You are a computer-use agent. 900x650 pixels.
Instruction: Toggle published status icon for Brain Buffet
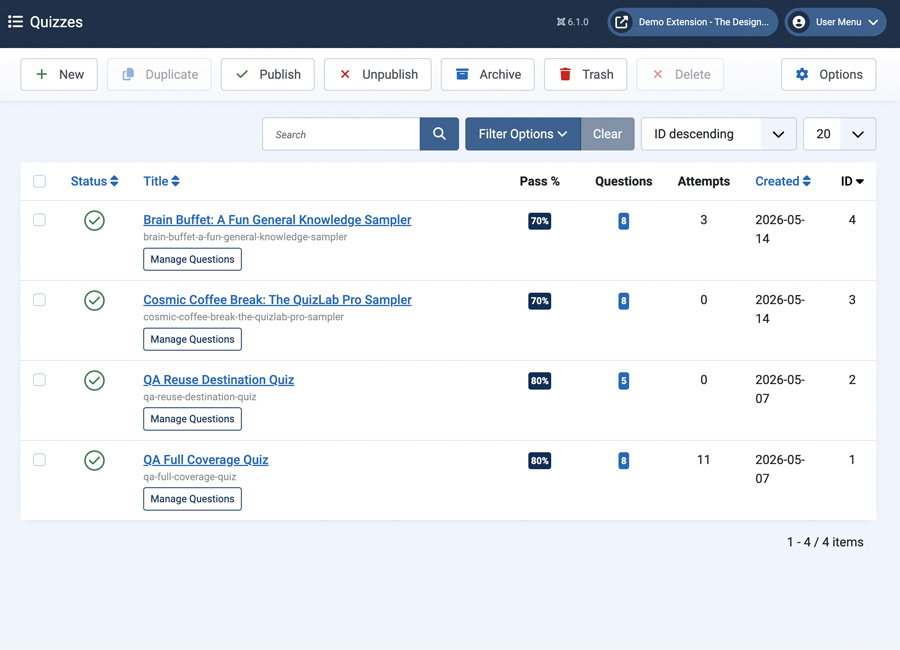(94, 220)
